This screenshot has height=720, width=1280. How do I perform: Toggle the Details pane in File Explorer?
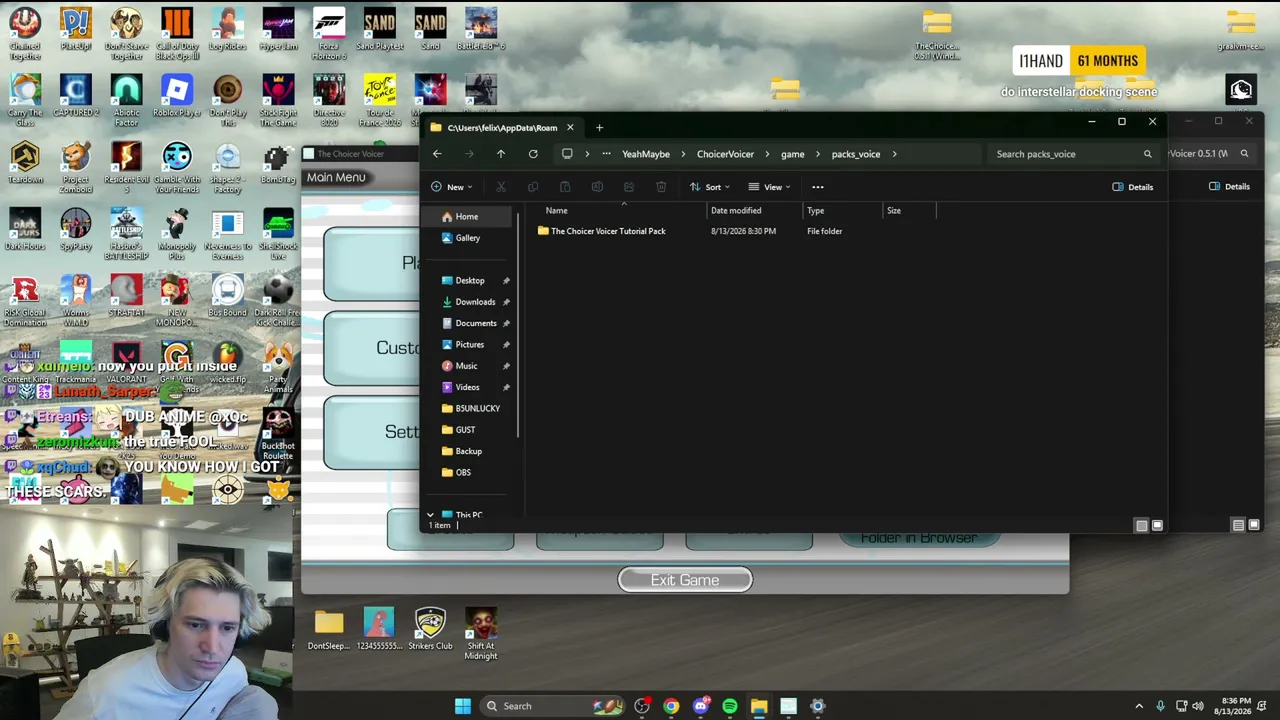pyautogui.click(x=1133, y=187)
